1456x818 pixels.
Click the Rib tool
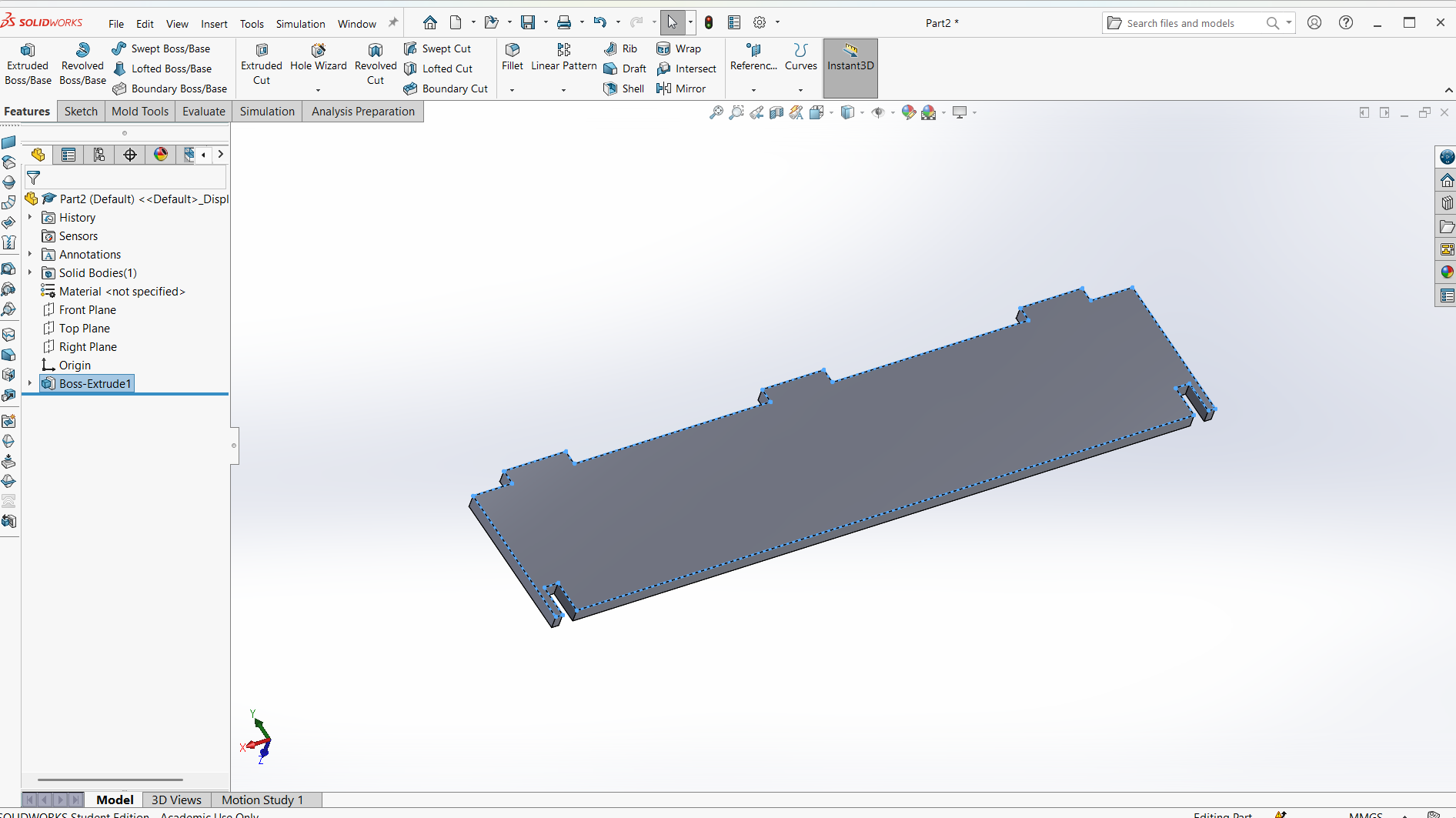(621, 48)
